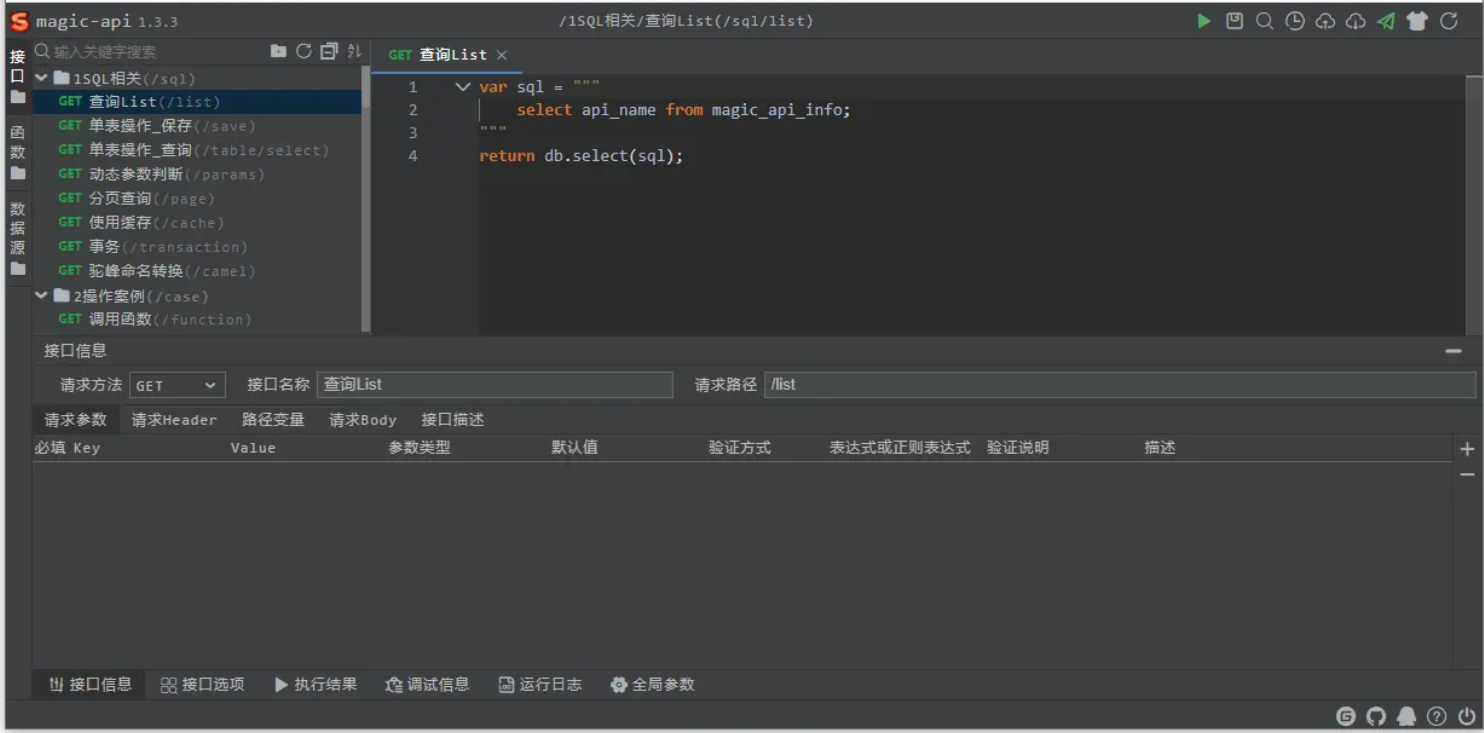Collapse the 1SQL相关 group in the tree
This screenshot has height=733, width=1484.
[41, 77]
